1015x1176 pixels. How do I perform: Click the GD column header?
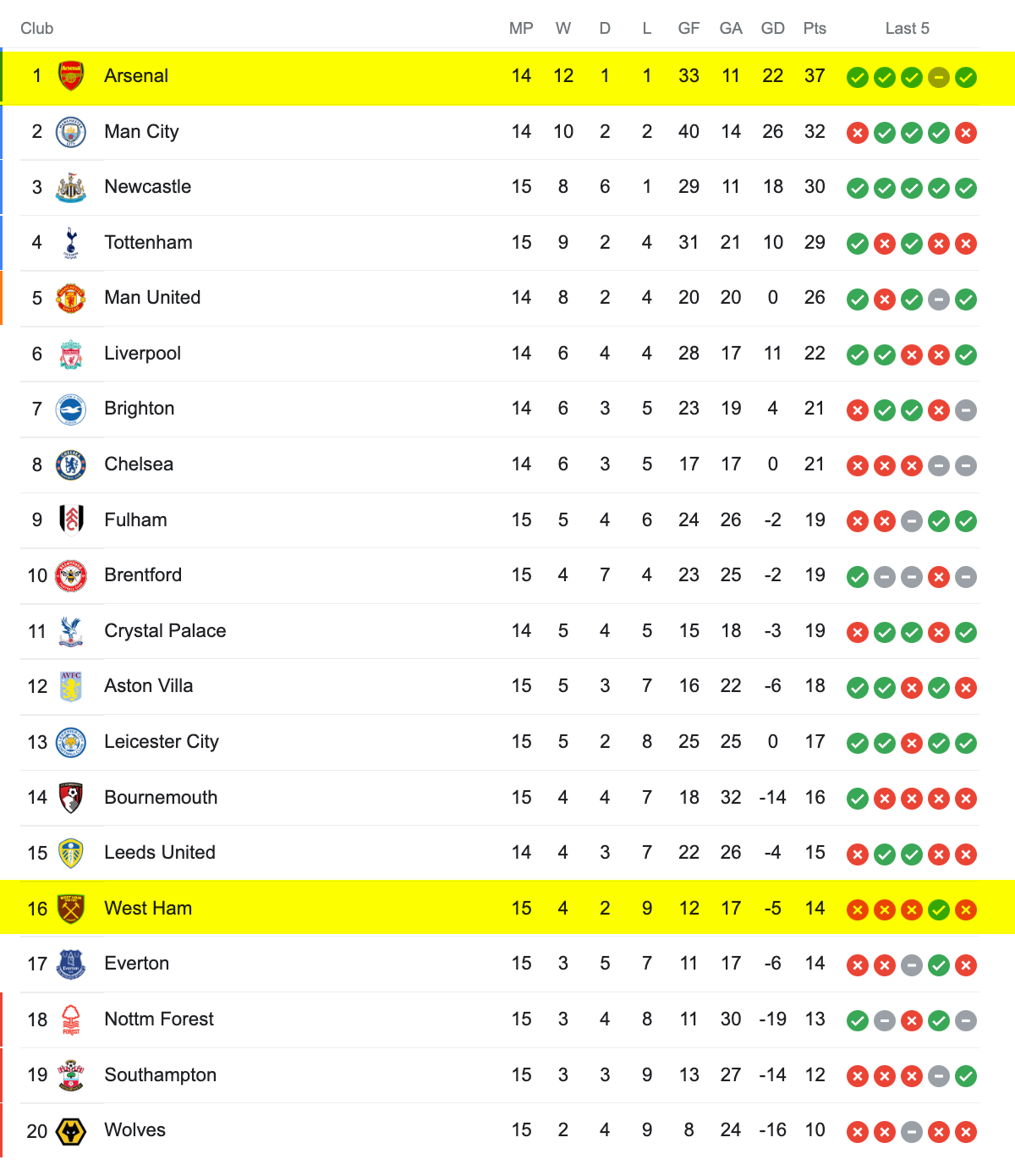772,29
